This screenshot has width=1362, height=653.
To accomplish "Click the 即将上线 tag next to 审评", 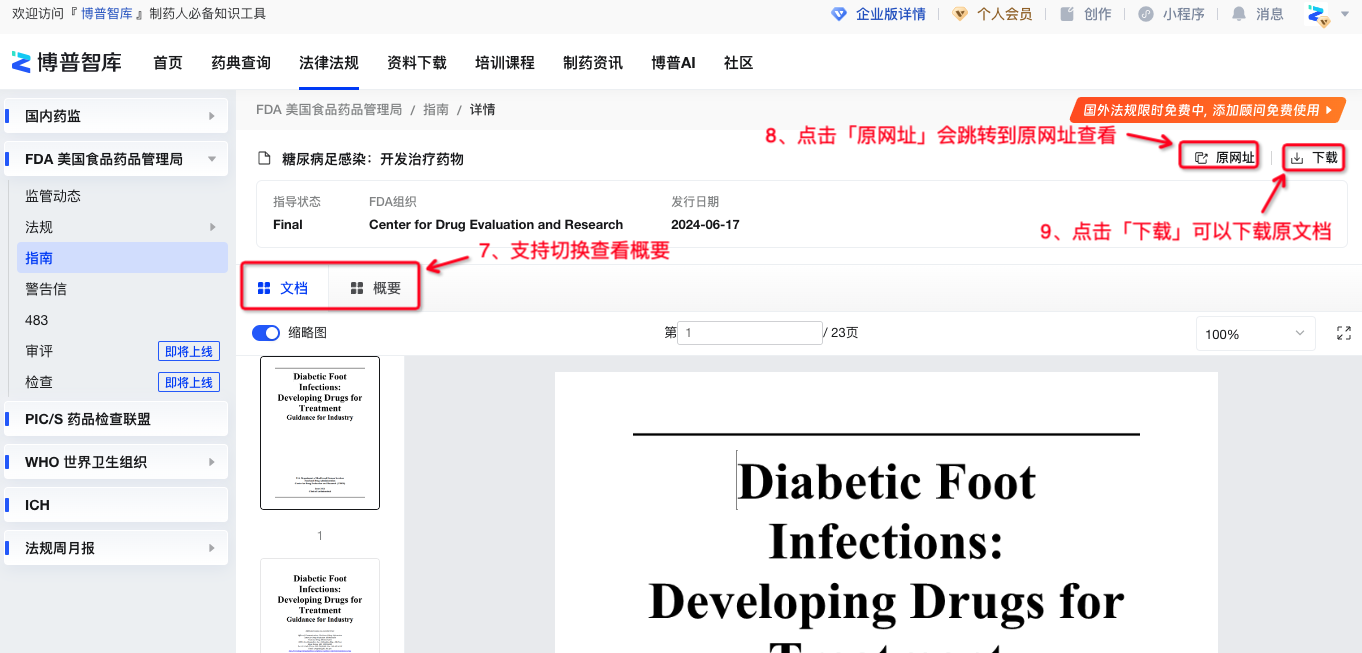I will pos(189,351).
